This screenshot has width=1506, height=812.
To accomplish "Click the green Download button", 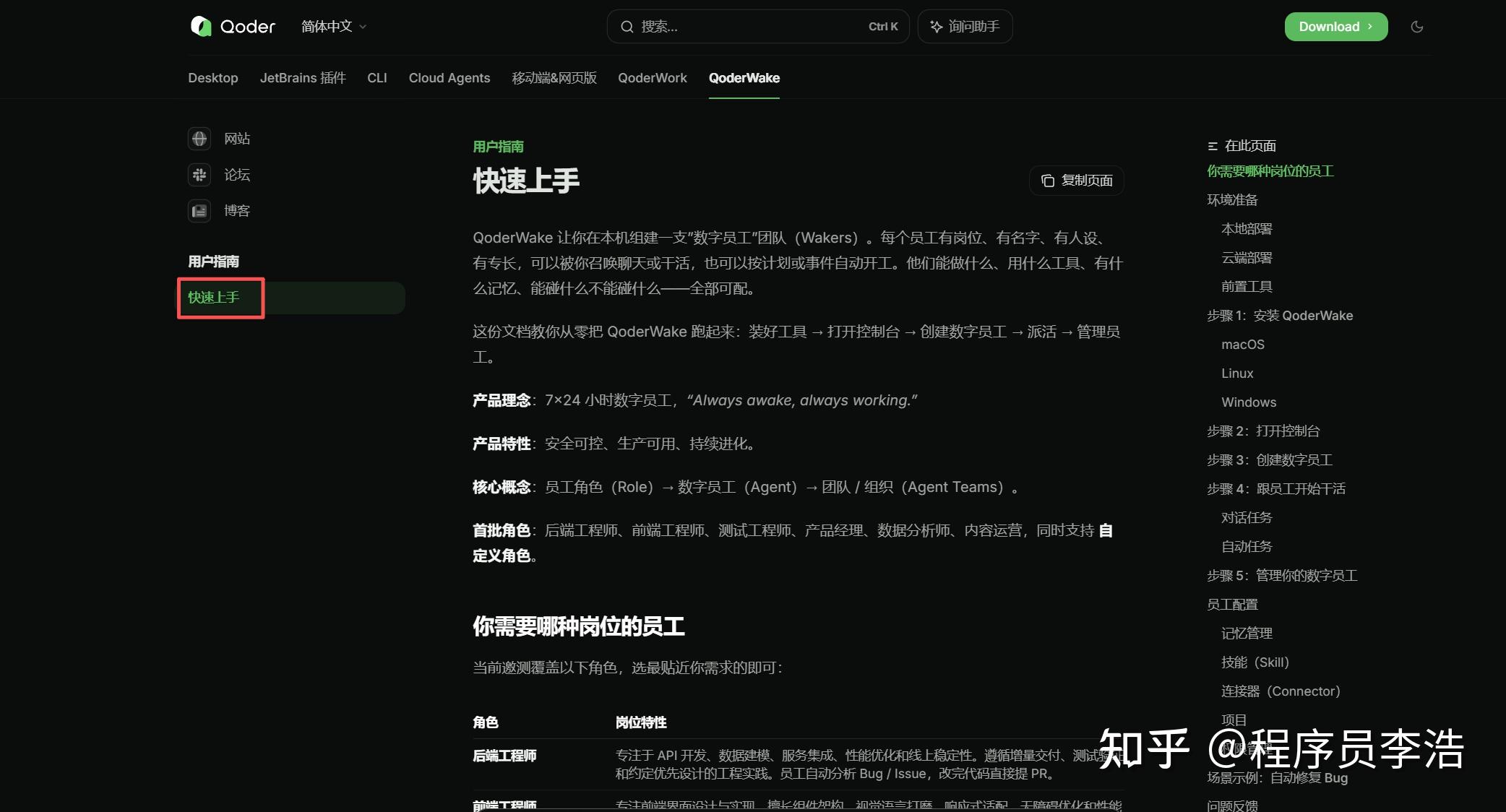I will 1335,27.
